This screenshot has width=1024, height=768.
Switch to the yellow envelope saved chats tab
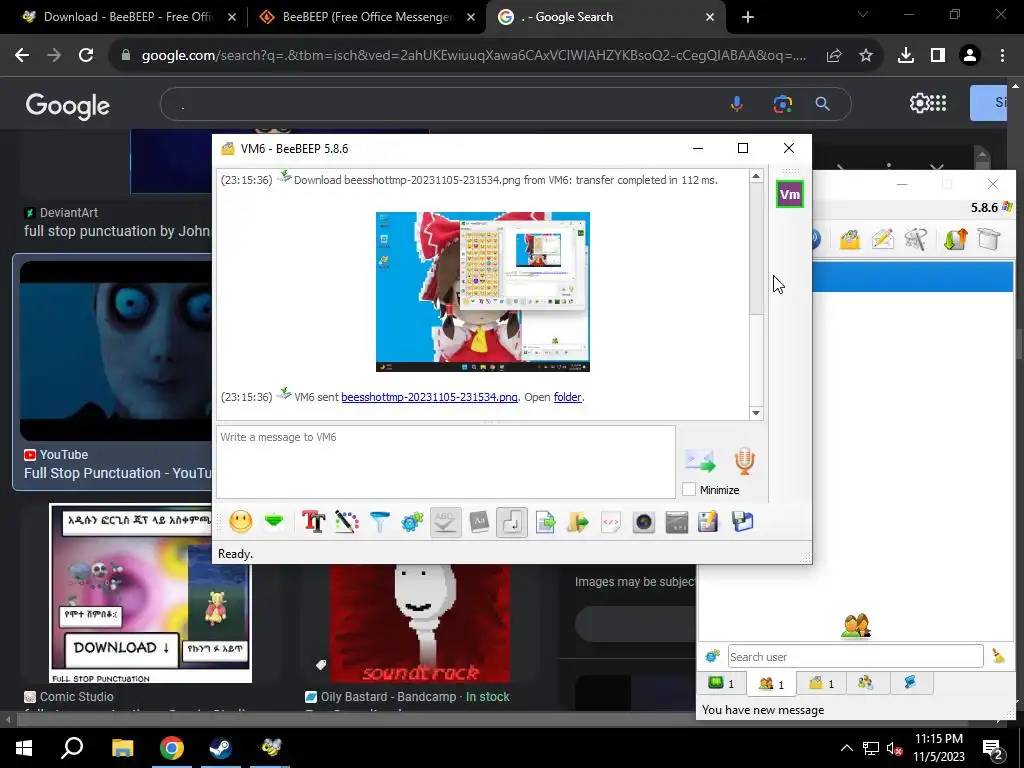click(x=821, y=684)
